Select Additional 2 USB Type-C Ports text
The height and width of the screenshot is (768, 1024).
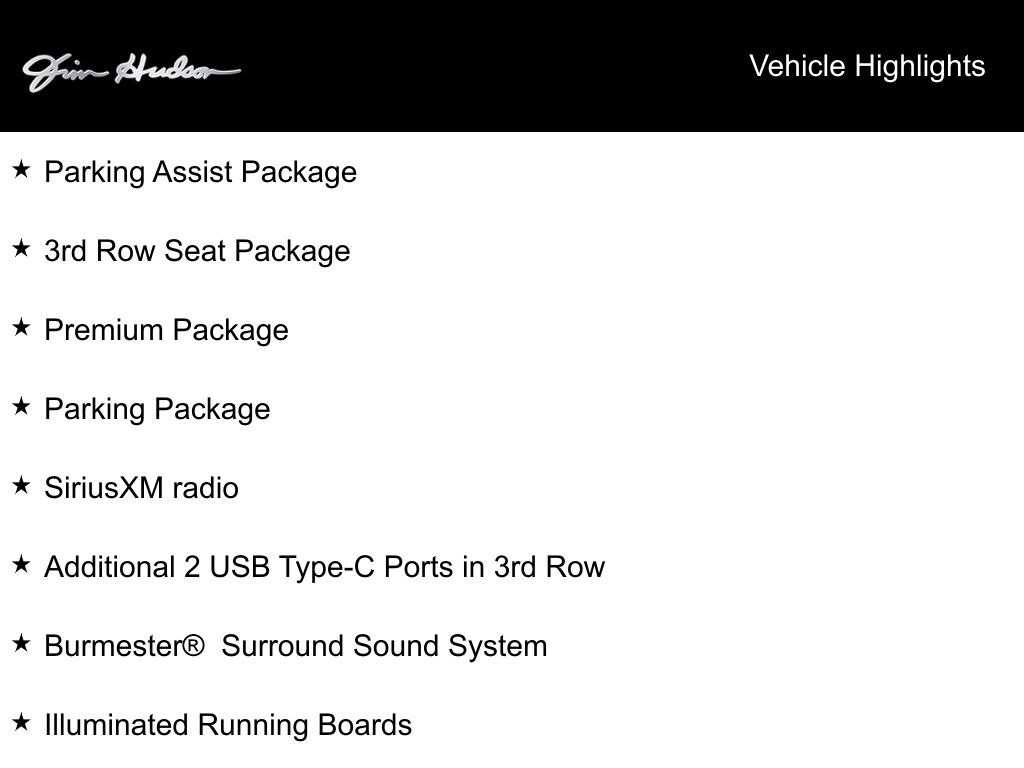[x=325, y=568]
